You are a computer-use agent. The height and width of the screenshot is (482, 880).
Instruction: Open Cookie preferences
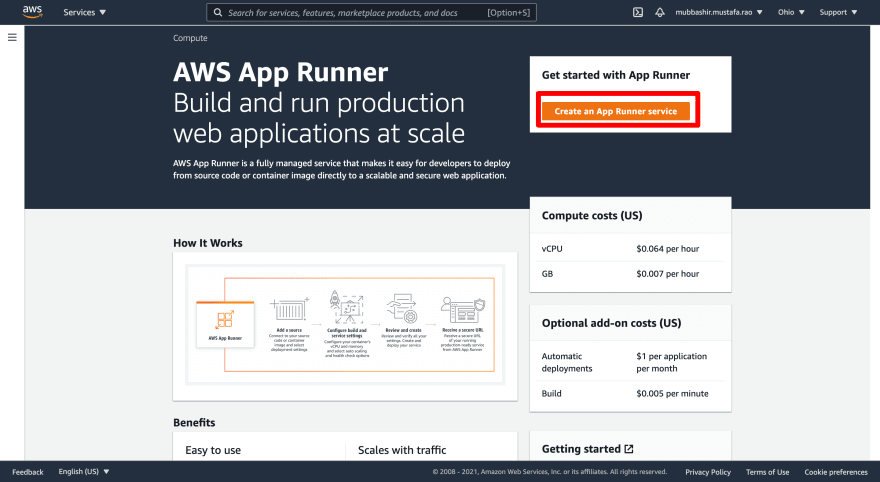836,472
